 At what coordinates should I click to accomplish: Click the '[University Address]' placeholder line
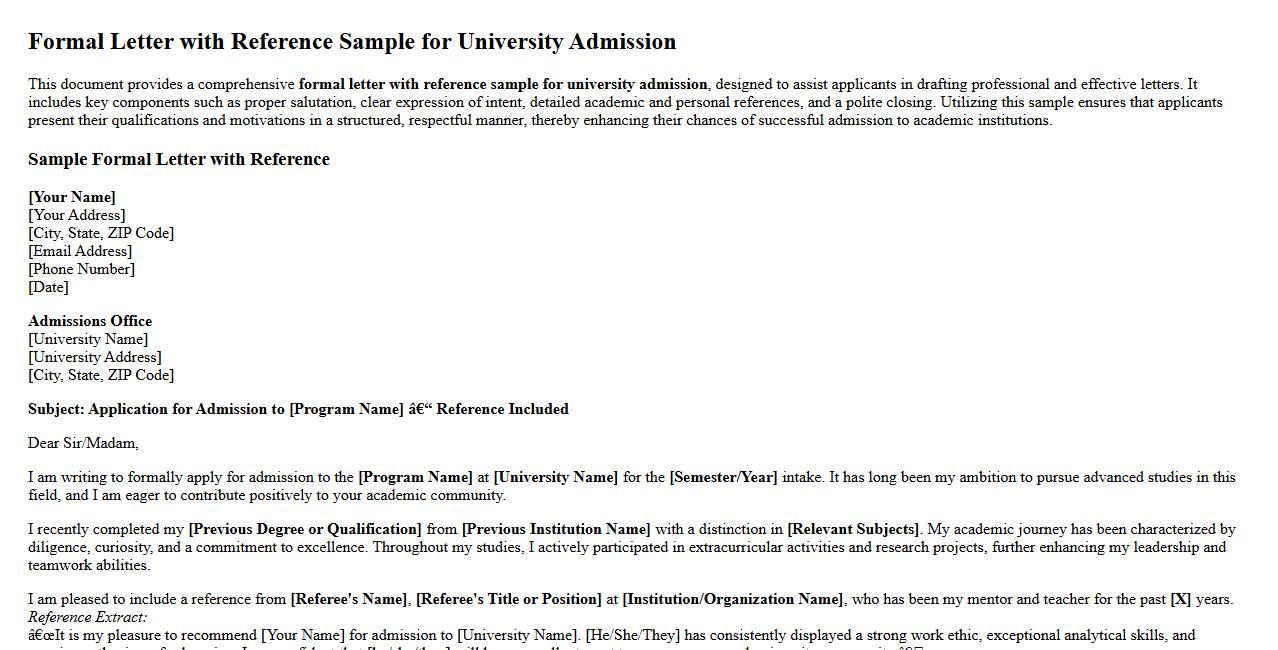(x=95, y=357)
